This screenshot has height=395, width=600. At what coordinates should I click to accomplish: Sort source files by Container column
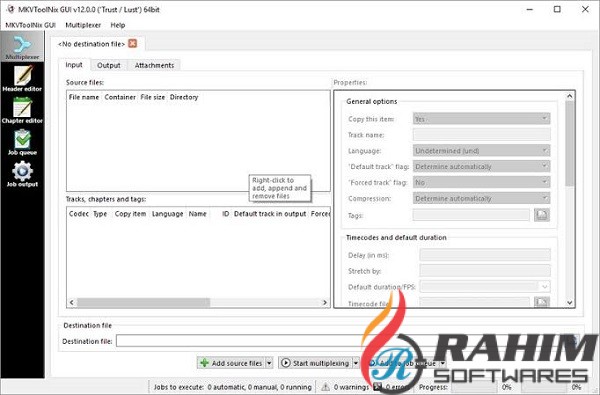[x=120, y=97]
